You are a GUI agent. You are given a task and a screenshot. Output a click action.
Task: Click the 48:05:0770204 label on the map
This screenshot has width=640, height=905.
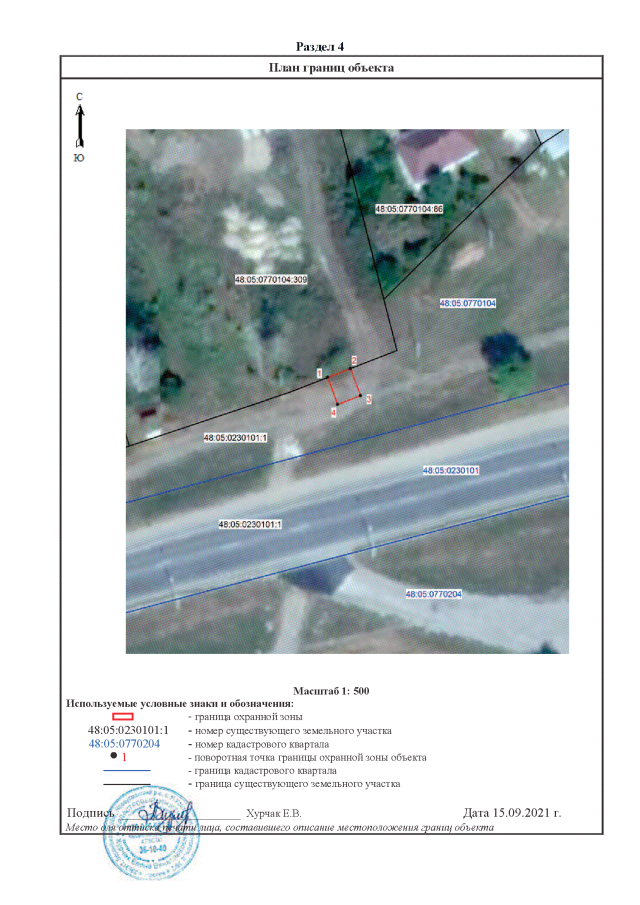[433, 594]
